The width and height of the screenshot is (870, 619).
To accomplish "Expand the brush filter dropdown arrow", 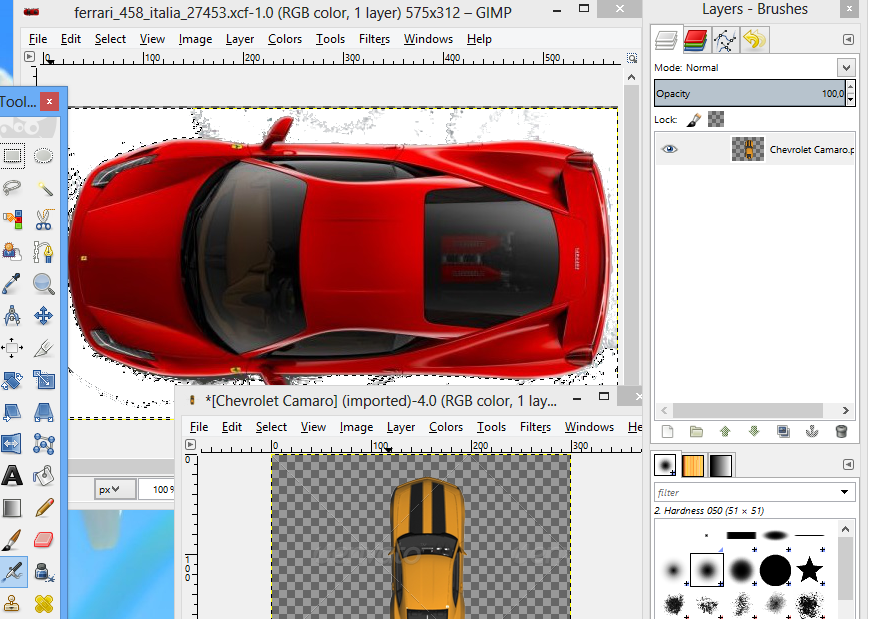I will click(845, 492).
